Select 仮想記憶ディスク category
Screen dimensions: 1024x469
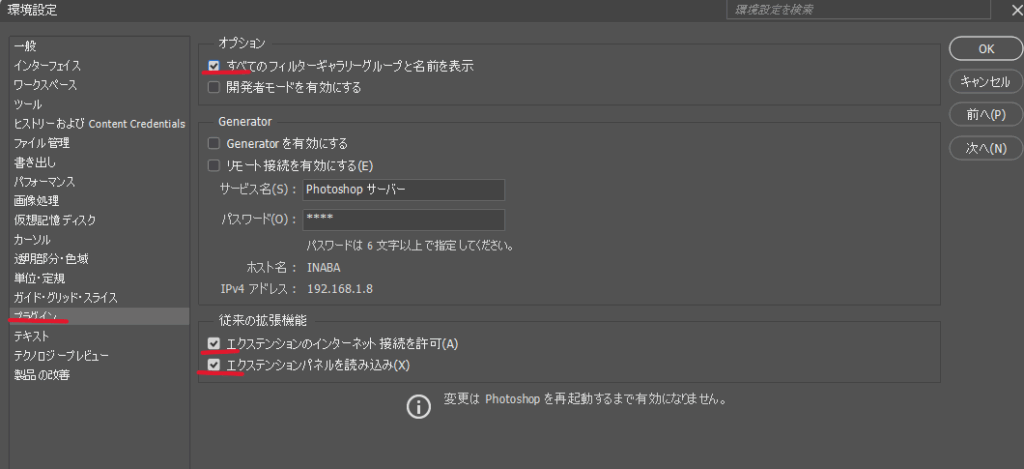pos(54,220)
